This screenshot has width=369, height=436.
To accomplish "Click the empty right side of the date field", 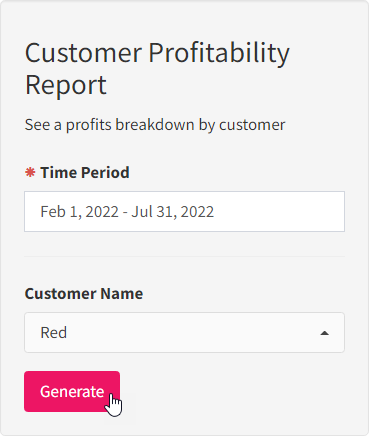I will pos(280,211).
